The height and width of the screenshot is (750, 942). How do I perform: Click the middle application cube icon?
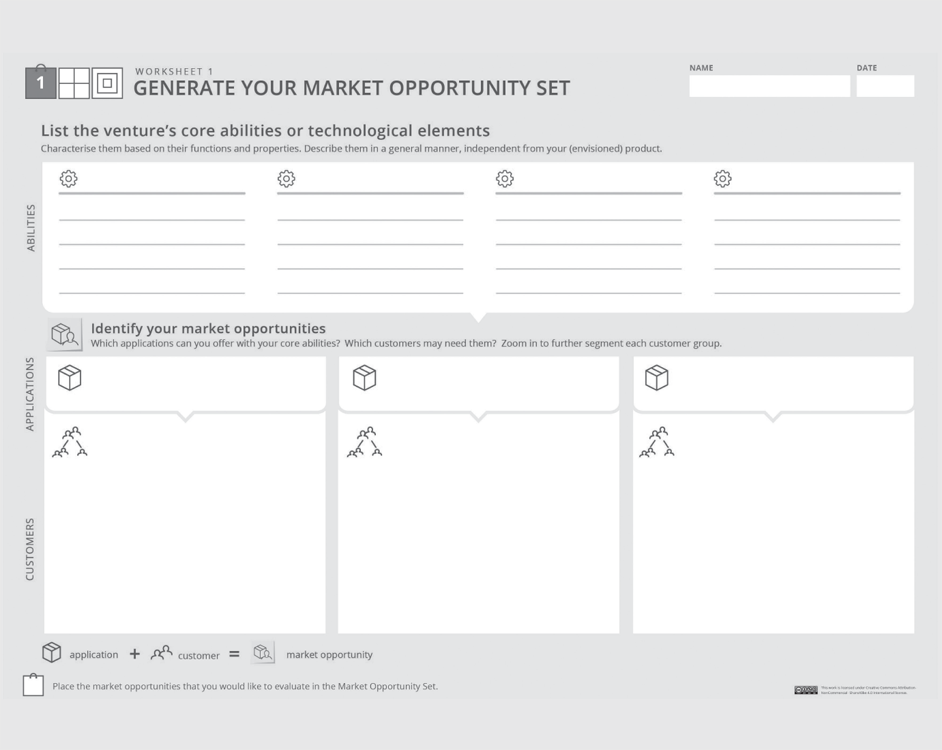coord(365,378)
